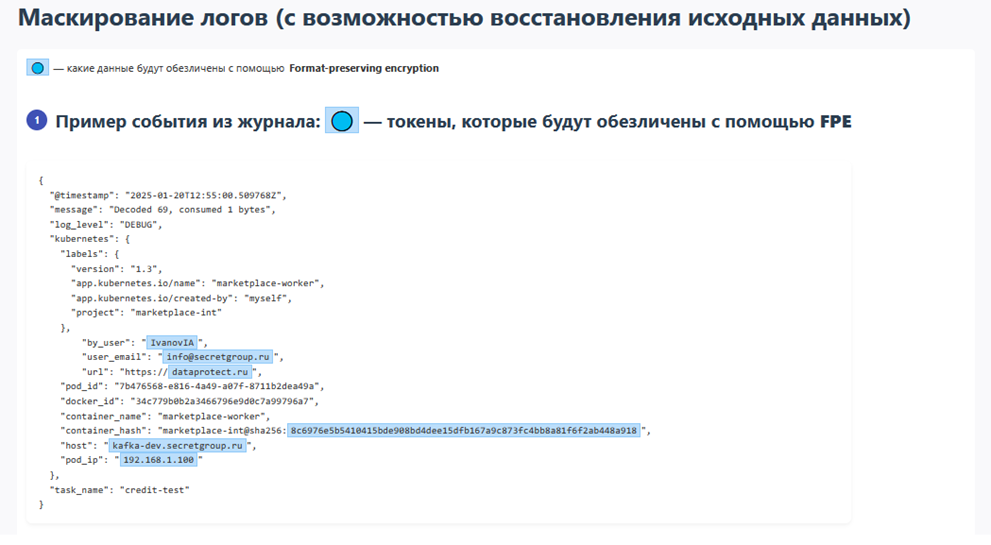This screenshot has height=545, width=991.
Task: Click the @timestamp line in the JSON
Action: point(168,195)
